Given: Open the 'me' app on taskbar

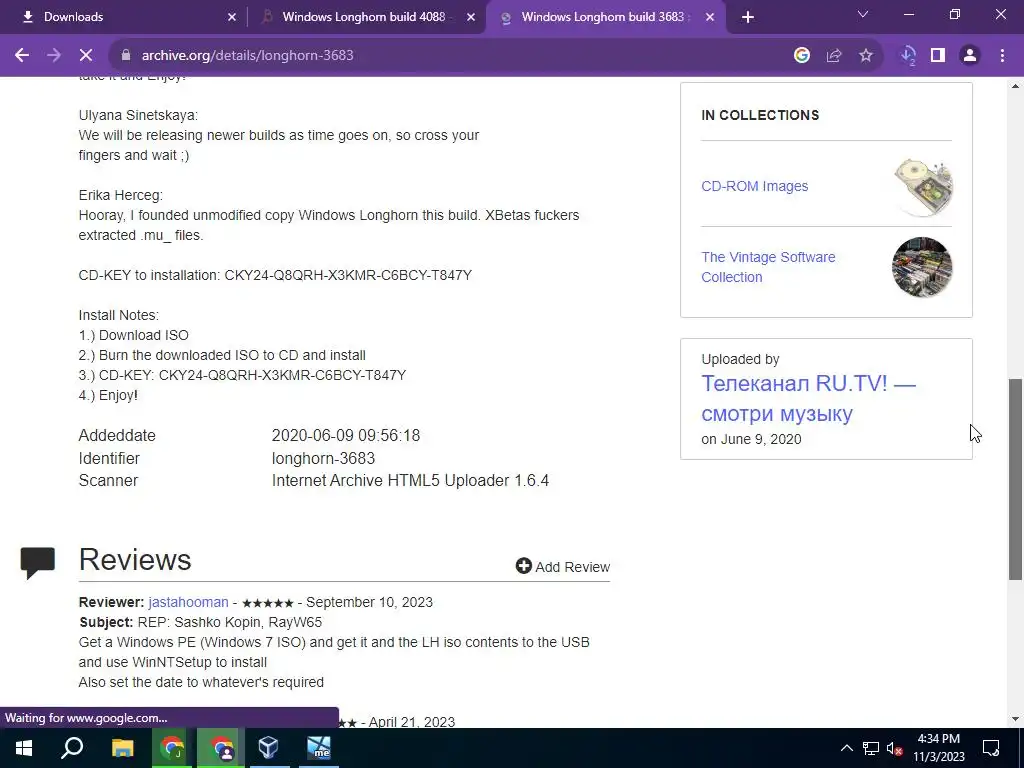Looking at the screenshot, I should pyautogui.click(x=319, y=748).
